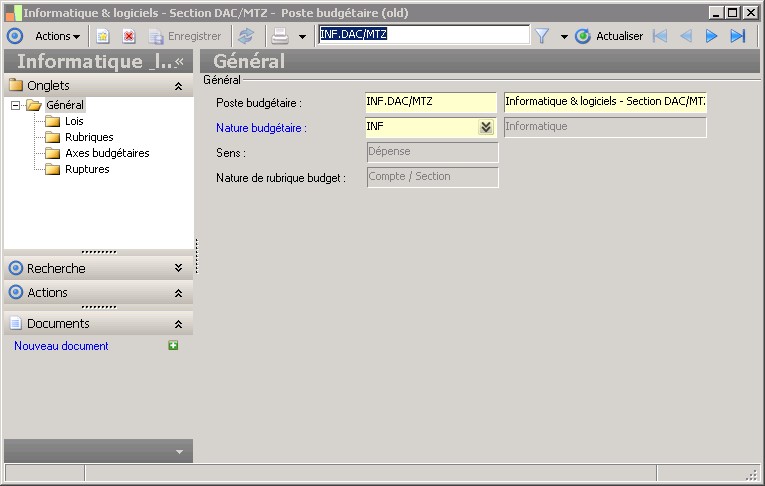Go to the next record

(x=711, y=36)
